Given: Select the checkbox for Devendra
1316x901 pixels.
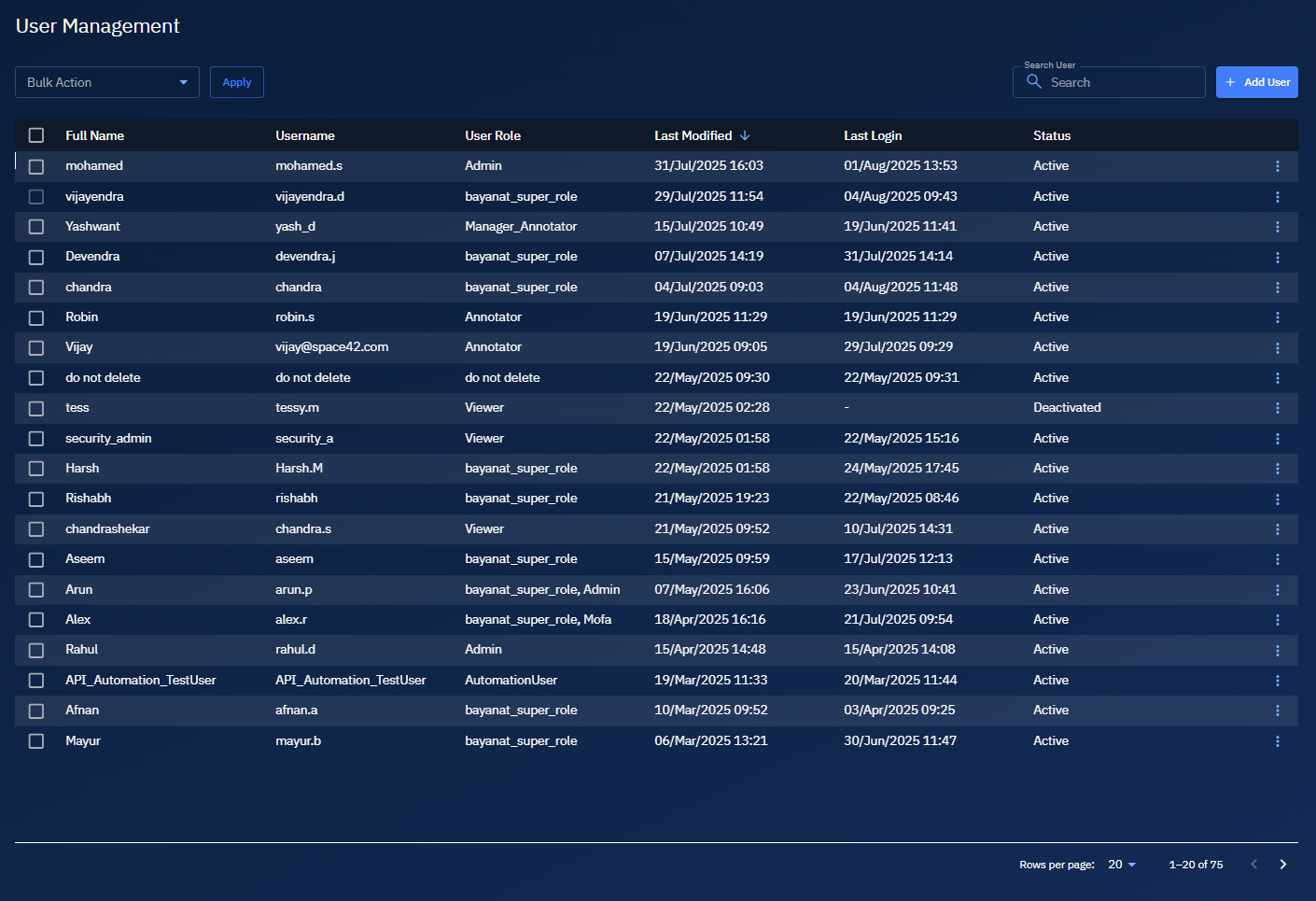Looking at the screenshot, I should pos(36,257).
